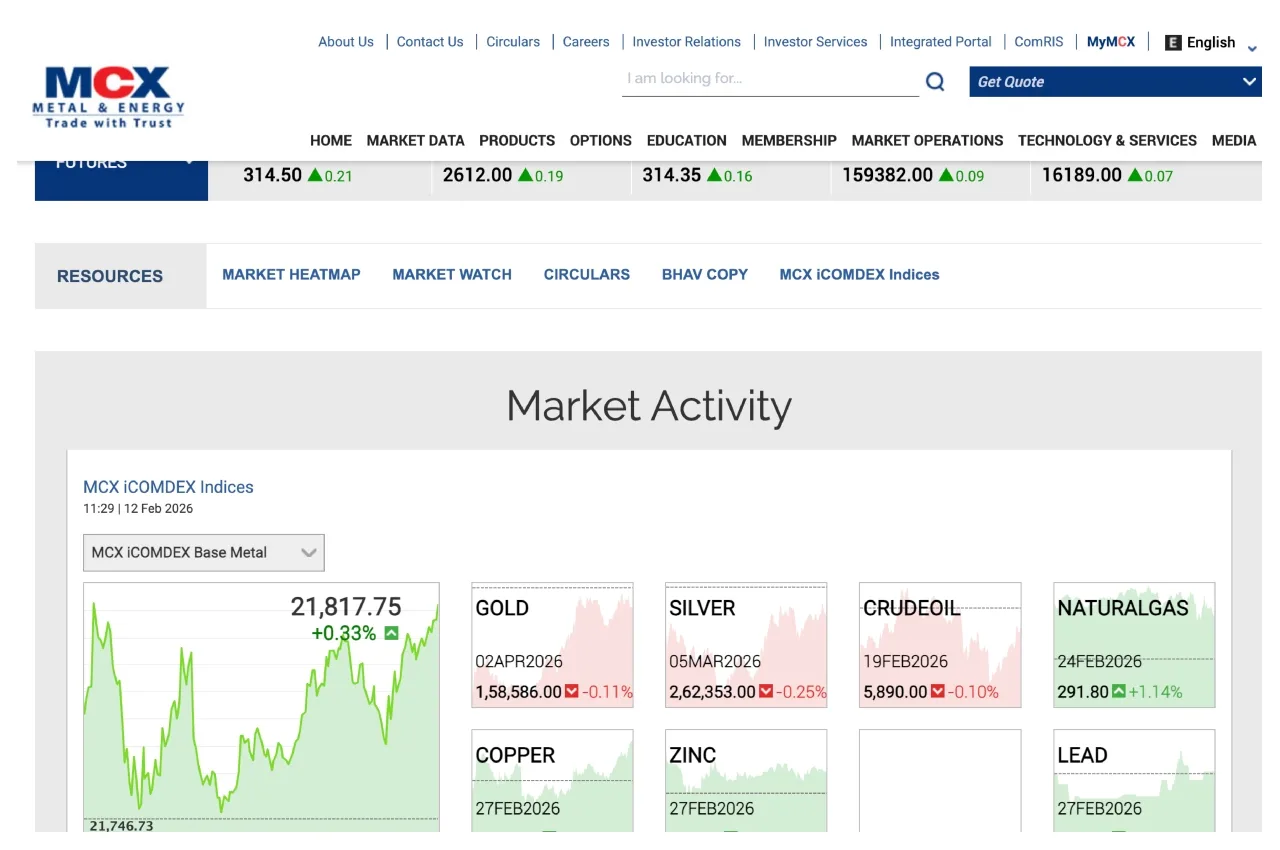Click the search magnifier icon
This screenshot has width=1280, height=850.
coord(935,82)
